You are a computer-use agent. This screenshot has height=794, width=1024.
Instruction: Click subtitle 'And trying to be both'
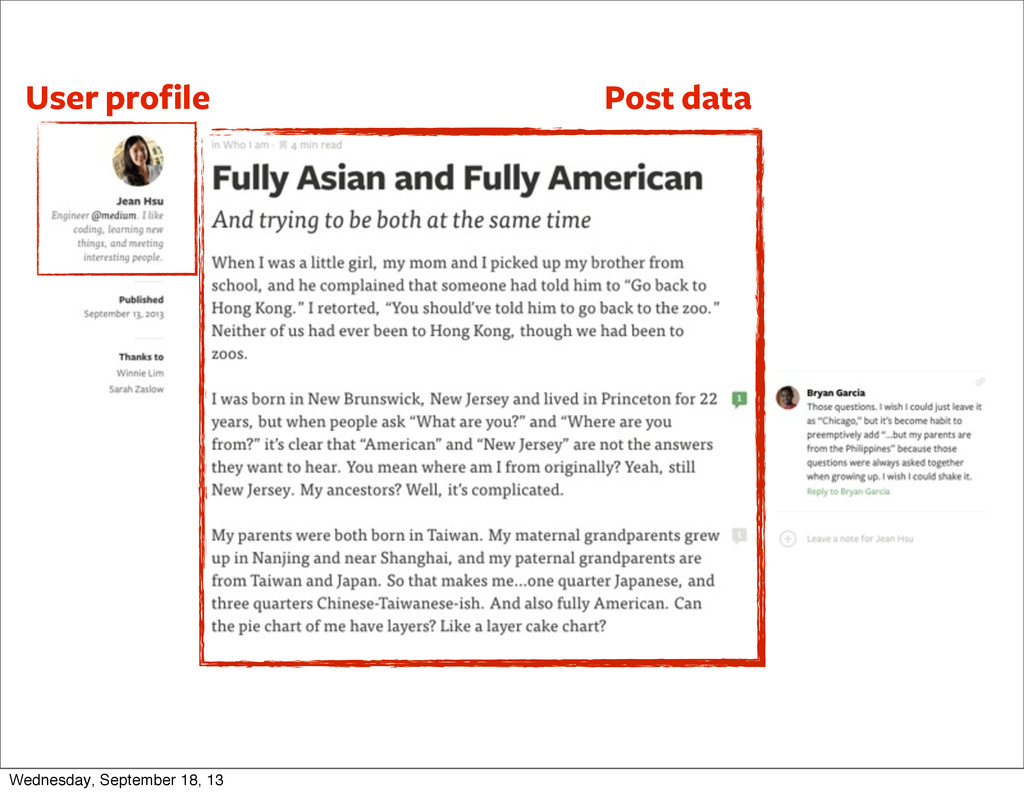point(401,220)
